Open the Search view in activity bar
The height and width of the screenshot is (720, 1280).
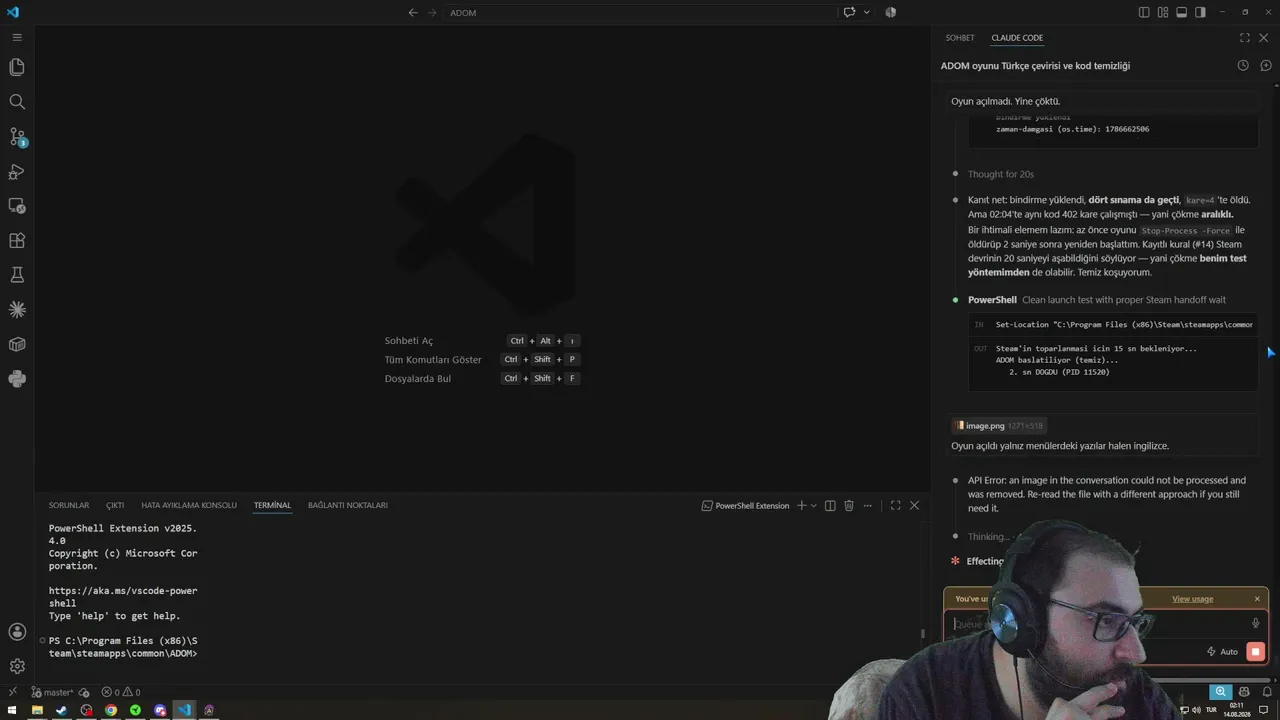(x=17, y=102)
